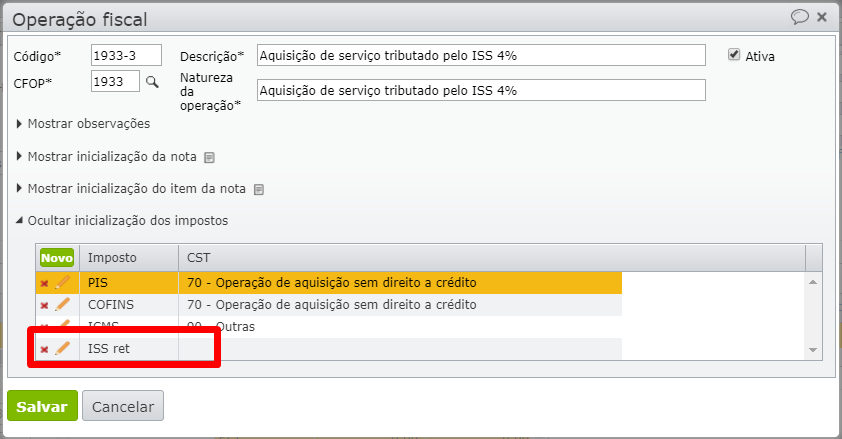Click the tax list scrollbar up arrow
842x439 pixels.
click(813, 282)
